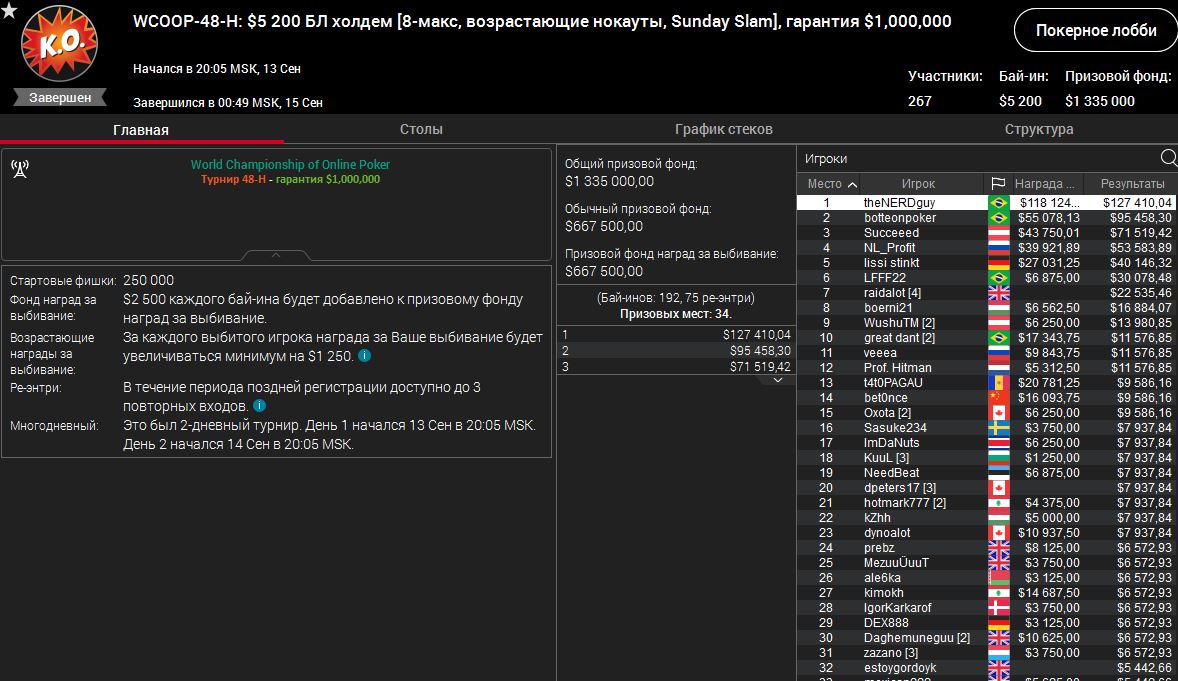Sort by the Результаты column header

click(1132, 184)
